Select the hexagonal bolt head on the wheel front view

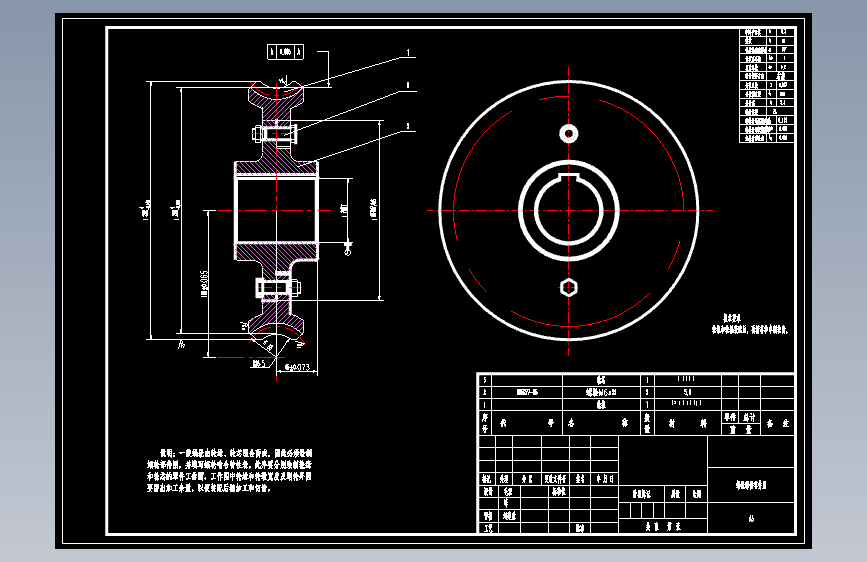click(x=568, y=288)
